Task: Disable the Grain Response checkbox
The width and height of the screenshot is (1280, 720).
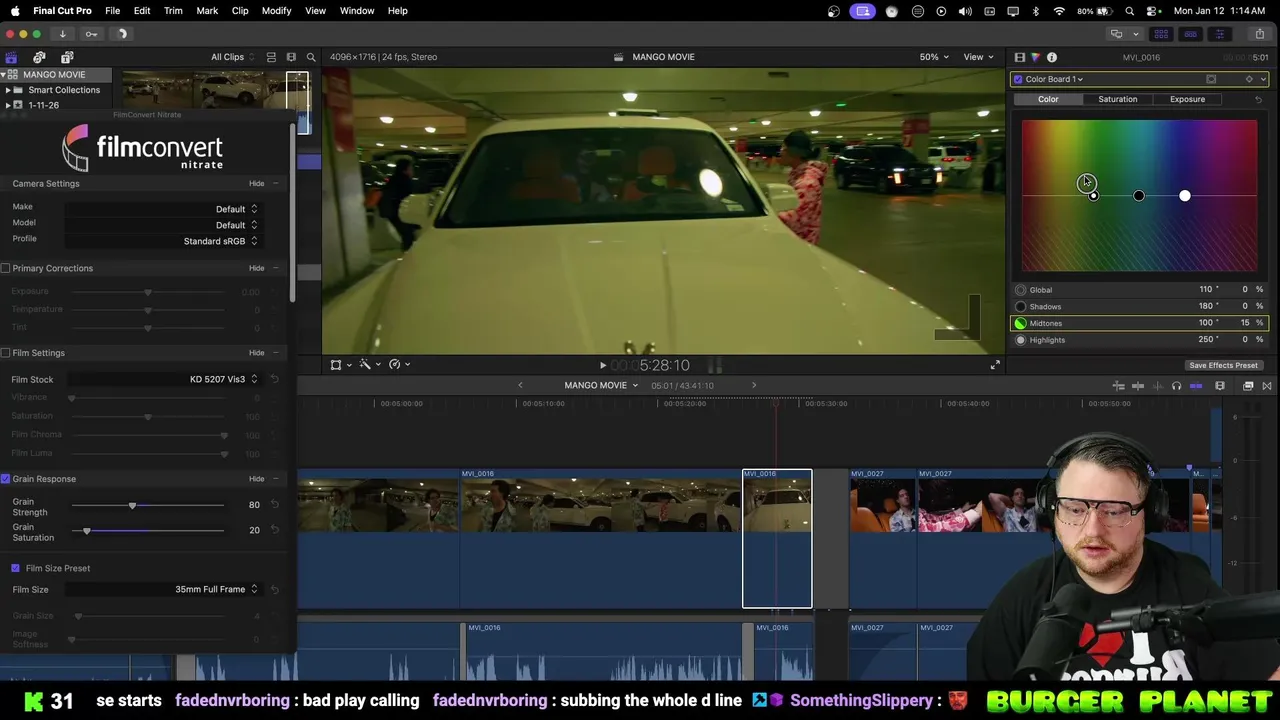Action: coord(6,479)
